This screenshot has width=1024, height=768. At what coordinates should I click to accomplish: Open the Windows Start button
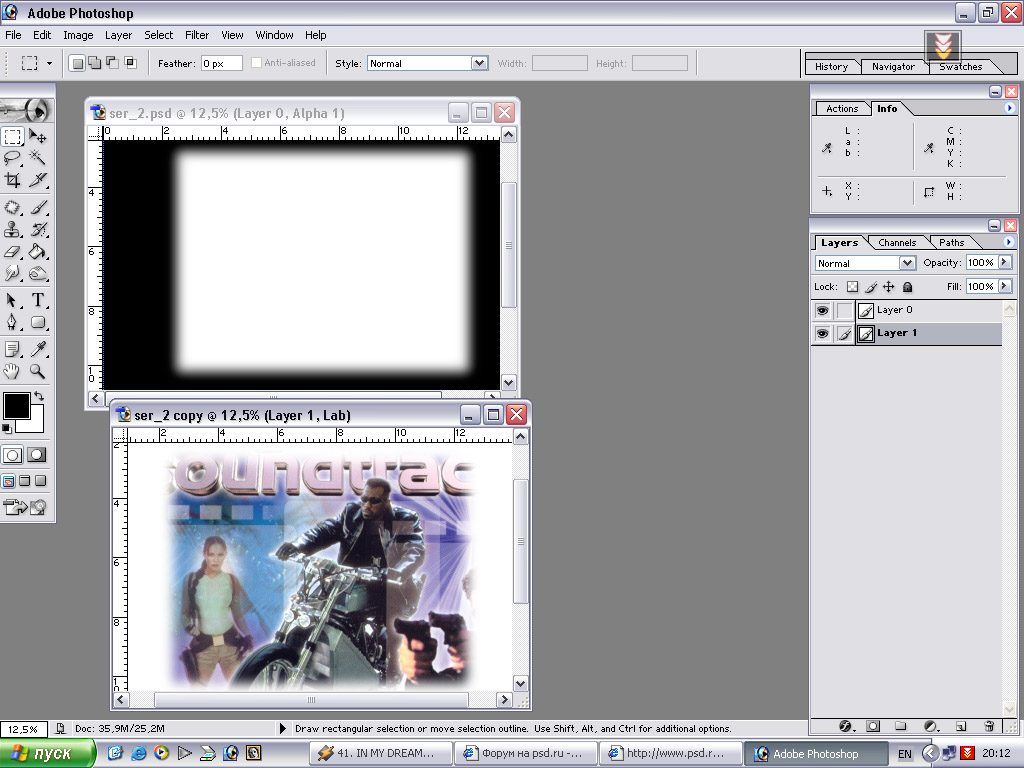coord(48,754)
